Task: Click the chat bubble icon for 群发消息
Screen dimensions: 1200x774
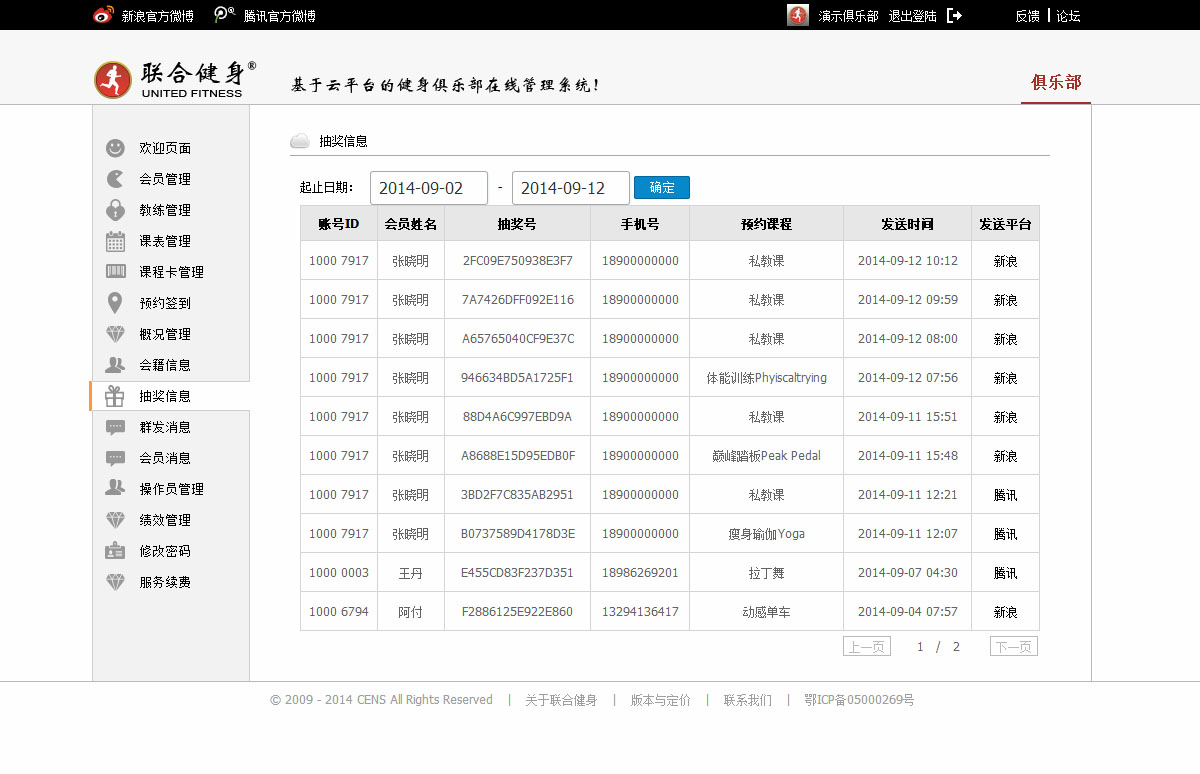Action: tap(115, 427)
